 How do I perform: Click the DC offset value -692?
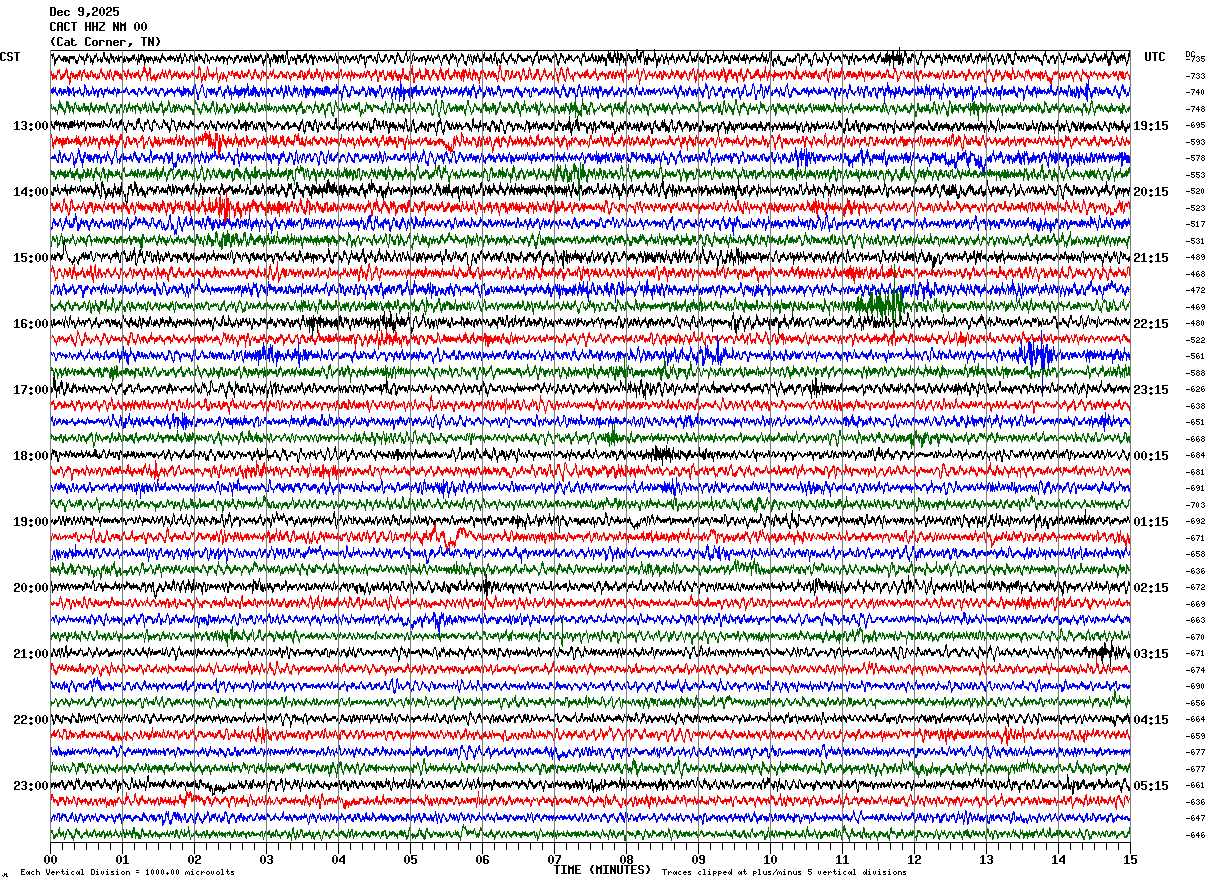pyautogui.click(x=1195, y=521)
